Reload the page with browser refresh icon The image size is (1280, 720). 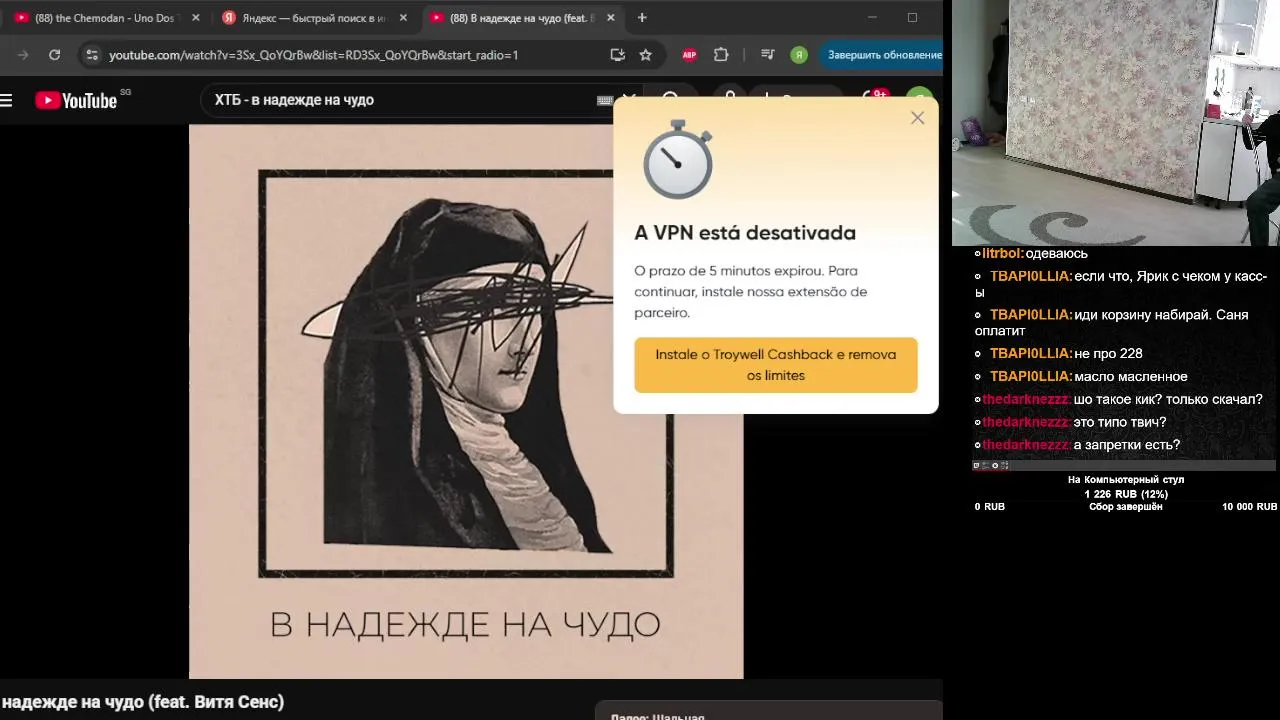[55, 55]
